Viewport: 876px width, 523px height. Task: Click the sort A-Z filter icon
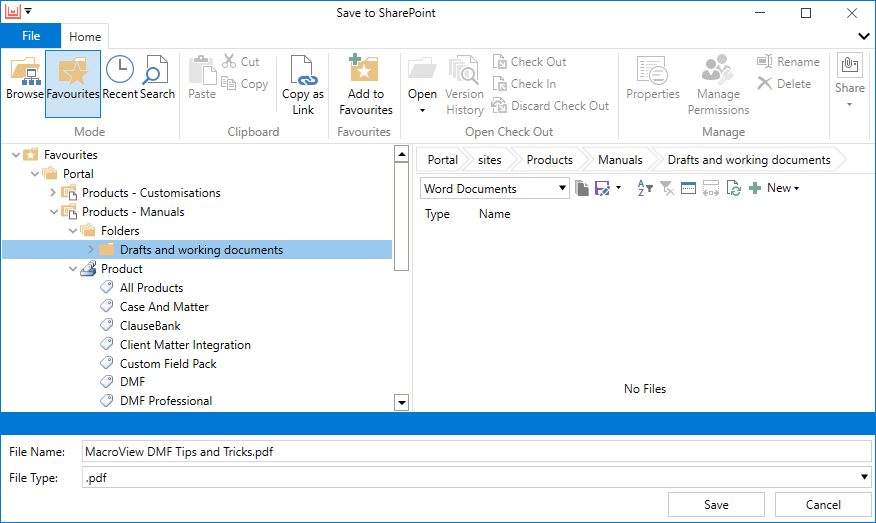coord(644,188)
